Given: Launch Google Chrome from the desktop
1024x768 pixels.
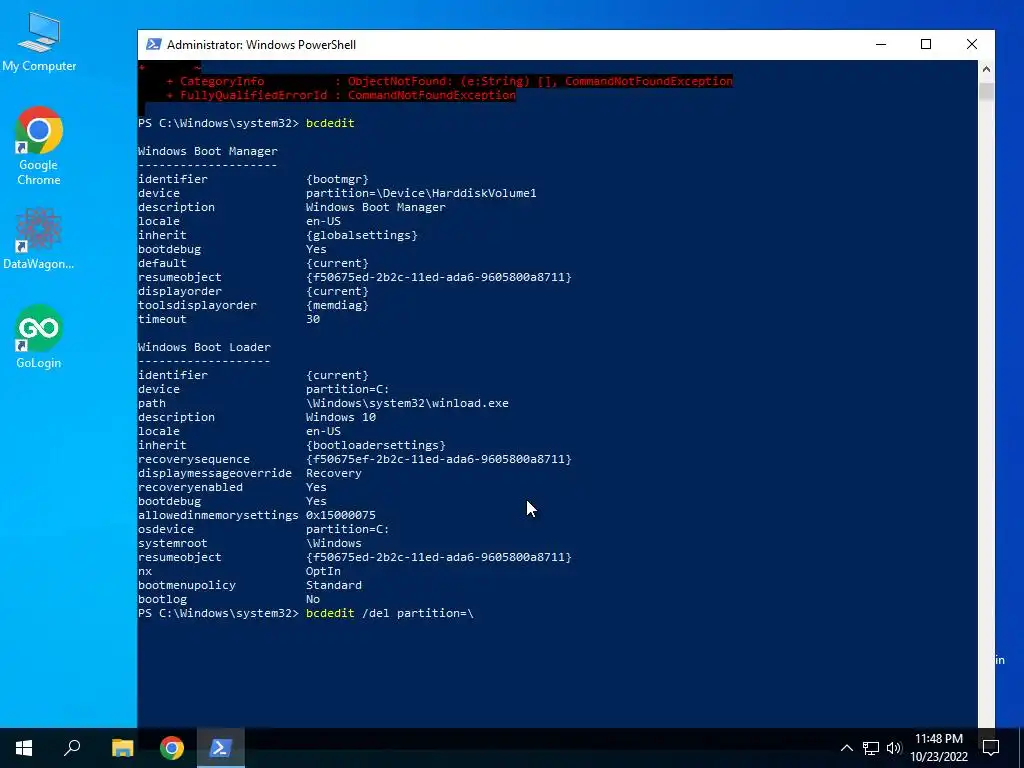Looking at the screenshot, I should click(x=39, y=146).
